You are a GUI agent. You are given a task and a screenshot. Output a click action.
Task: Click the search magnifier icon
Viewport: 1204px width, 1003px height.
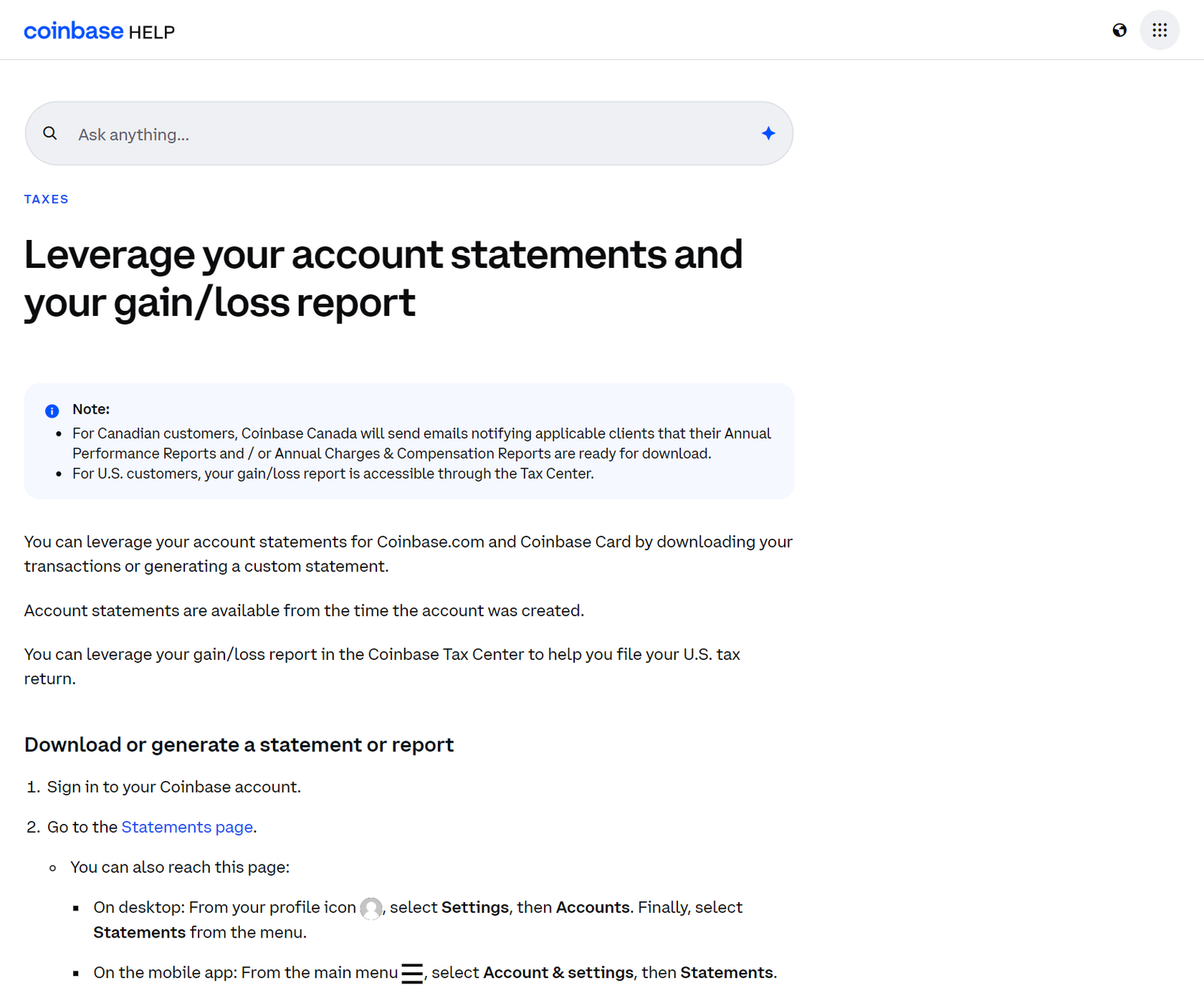point(50,133)
